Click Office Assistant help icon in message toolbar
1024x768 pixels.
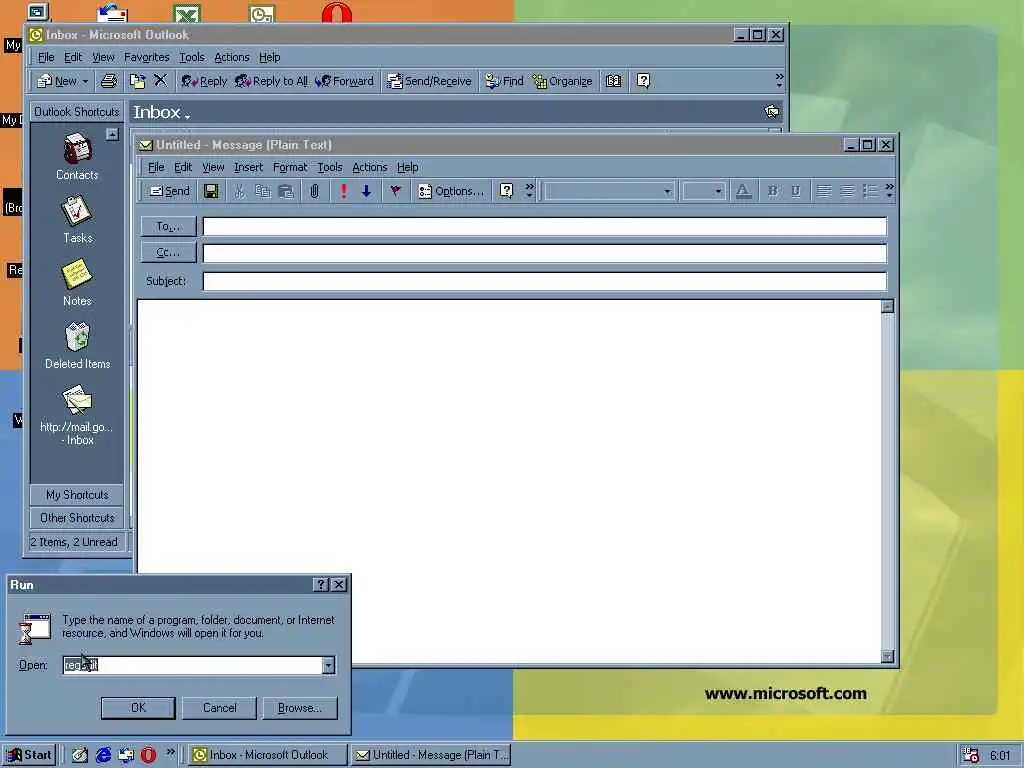tap(506, 191)
